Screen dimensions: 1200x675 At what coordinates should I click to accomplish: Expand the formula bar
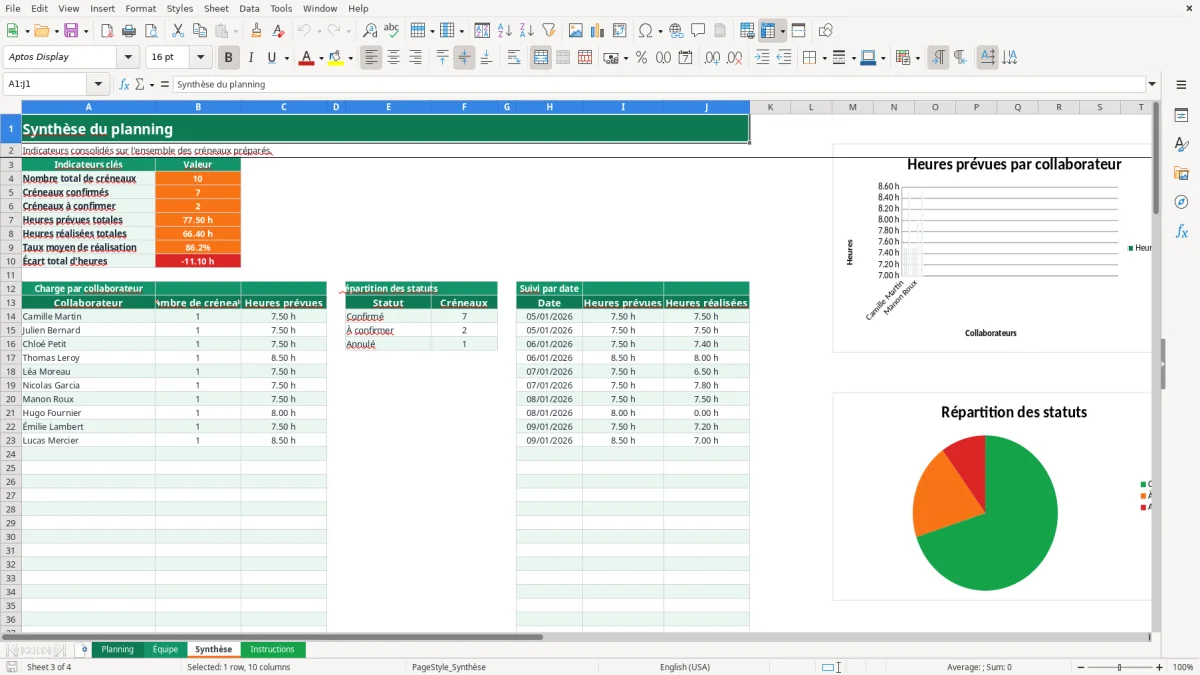1153,85
